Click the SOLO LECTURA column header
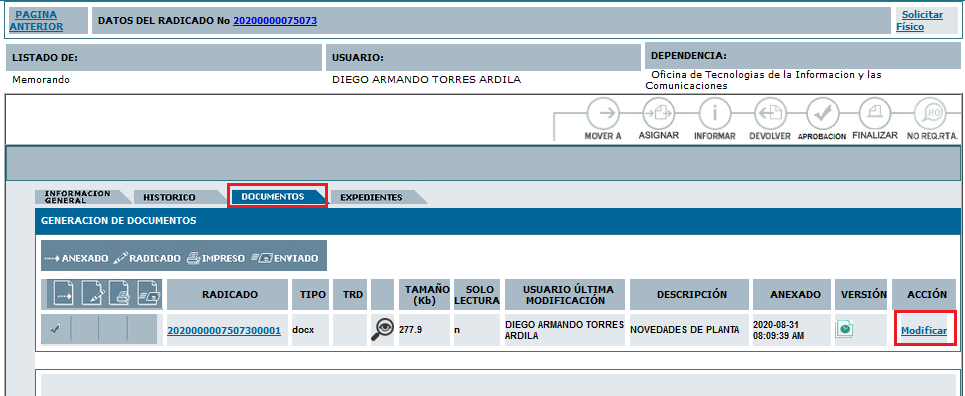Image resolution: width=965 pixels, height=396 pixels. [478, 294]
